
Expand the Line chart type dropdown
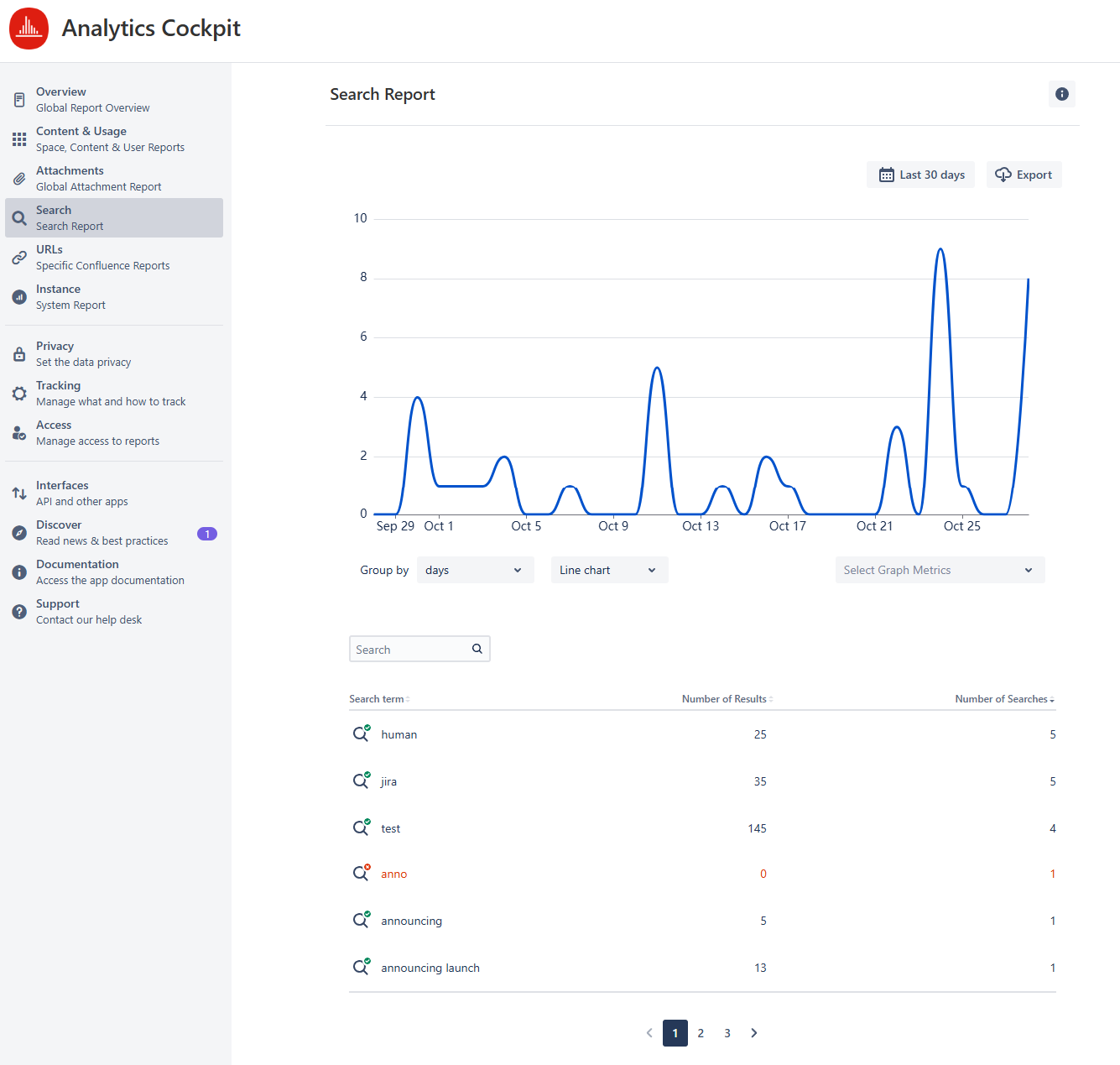[609, 570]
